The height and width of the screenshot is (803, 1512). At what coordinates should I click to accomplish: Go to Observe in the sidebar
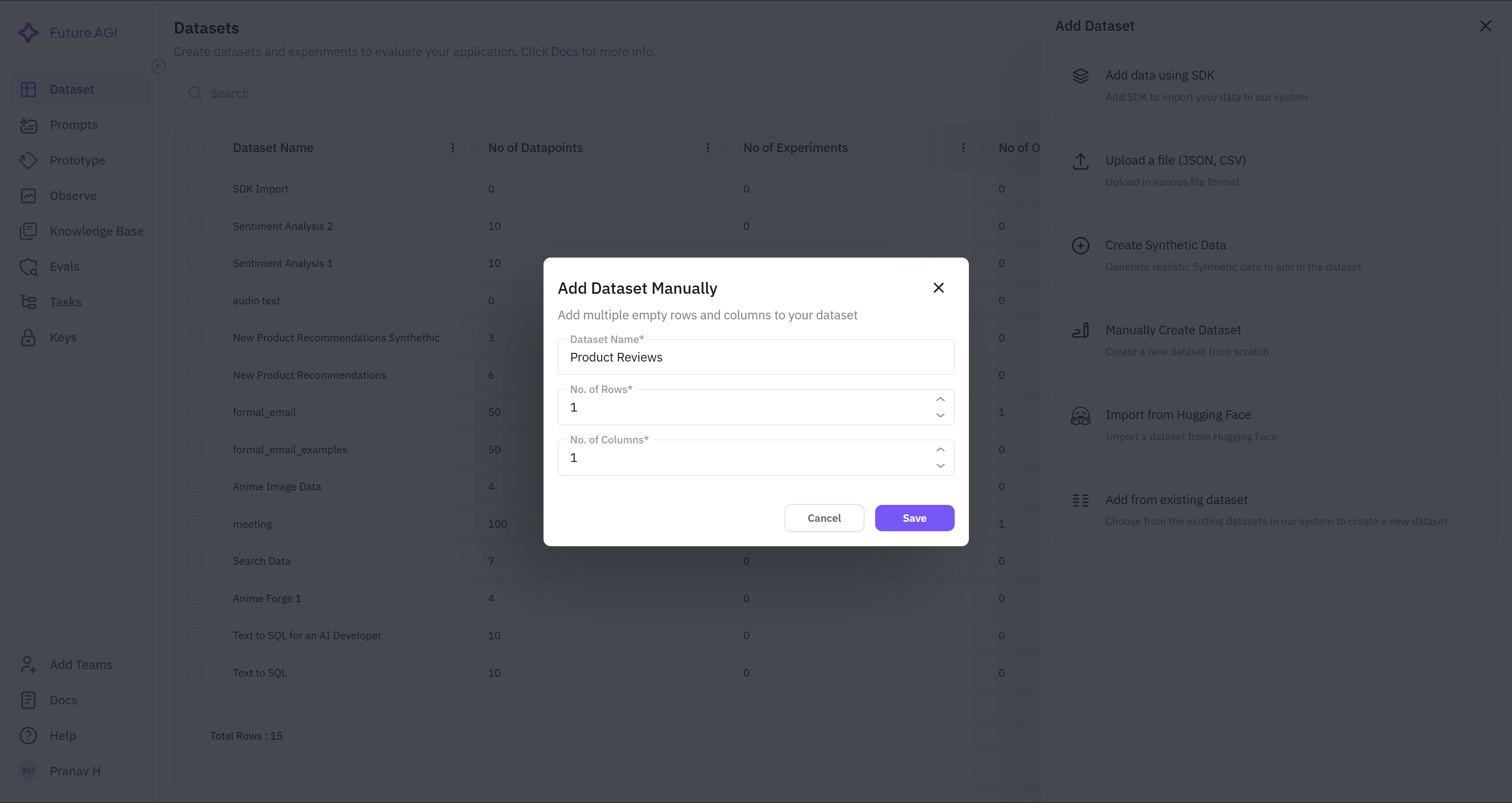pyautogui.click(x=73, y=196)
